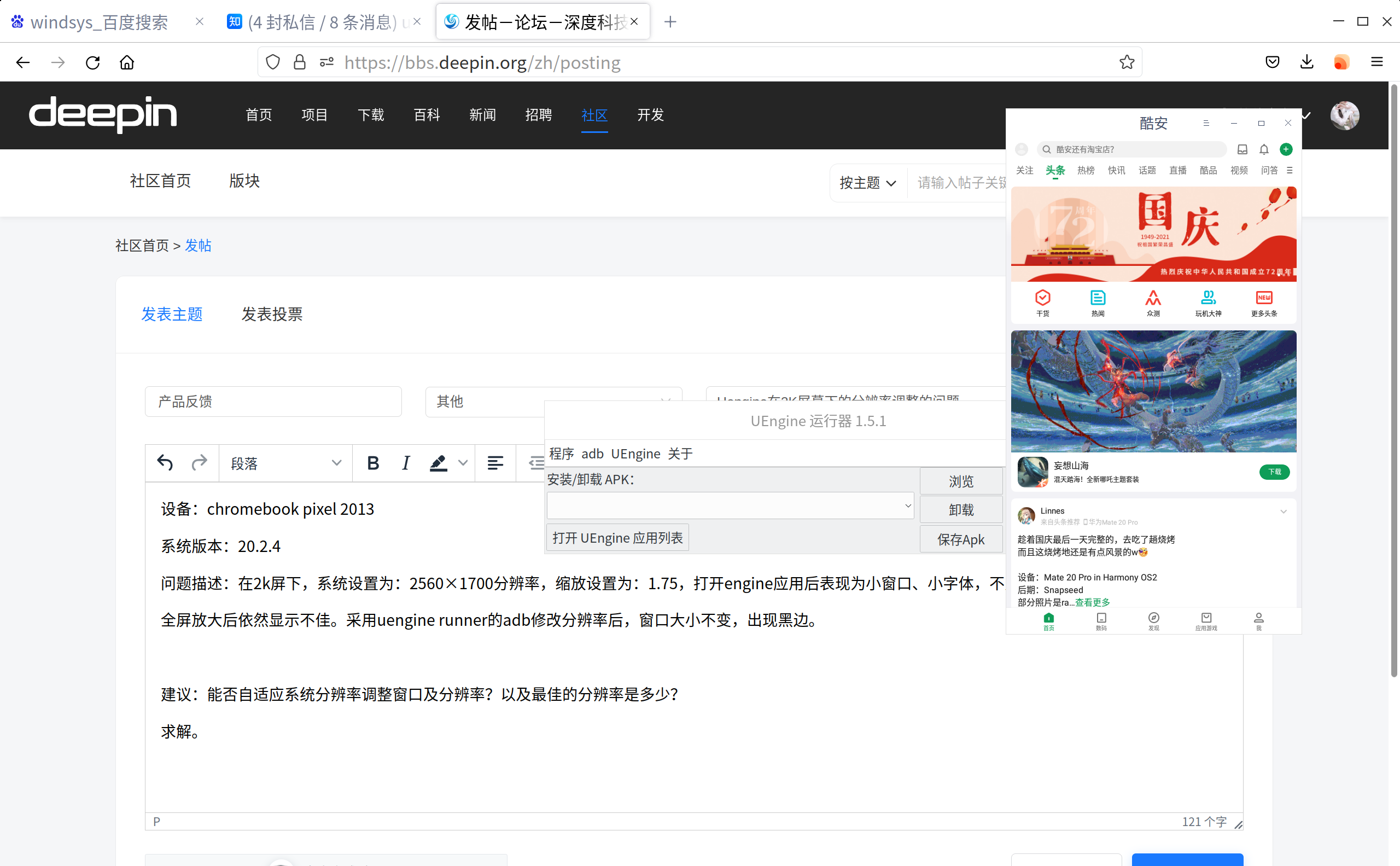The image size is (1400, 866).
Task: Select the 热榜 tab in 酷安
Action: (1086, 170)
